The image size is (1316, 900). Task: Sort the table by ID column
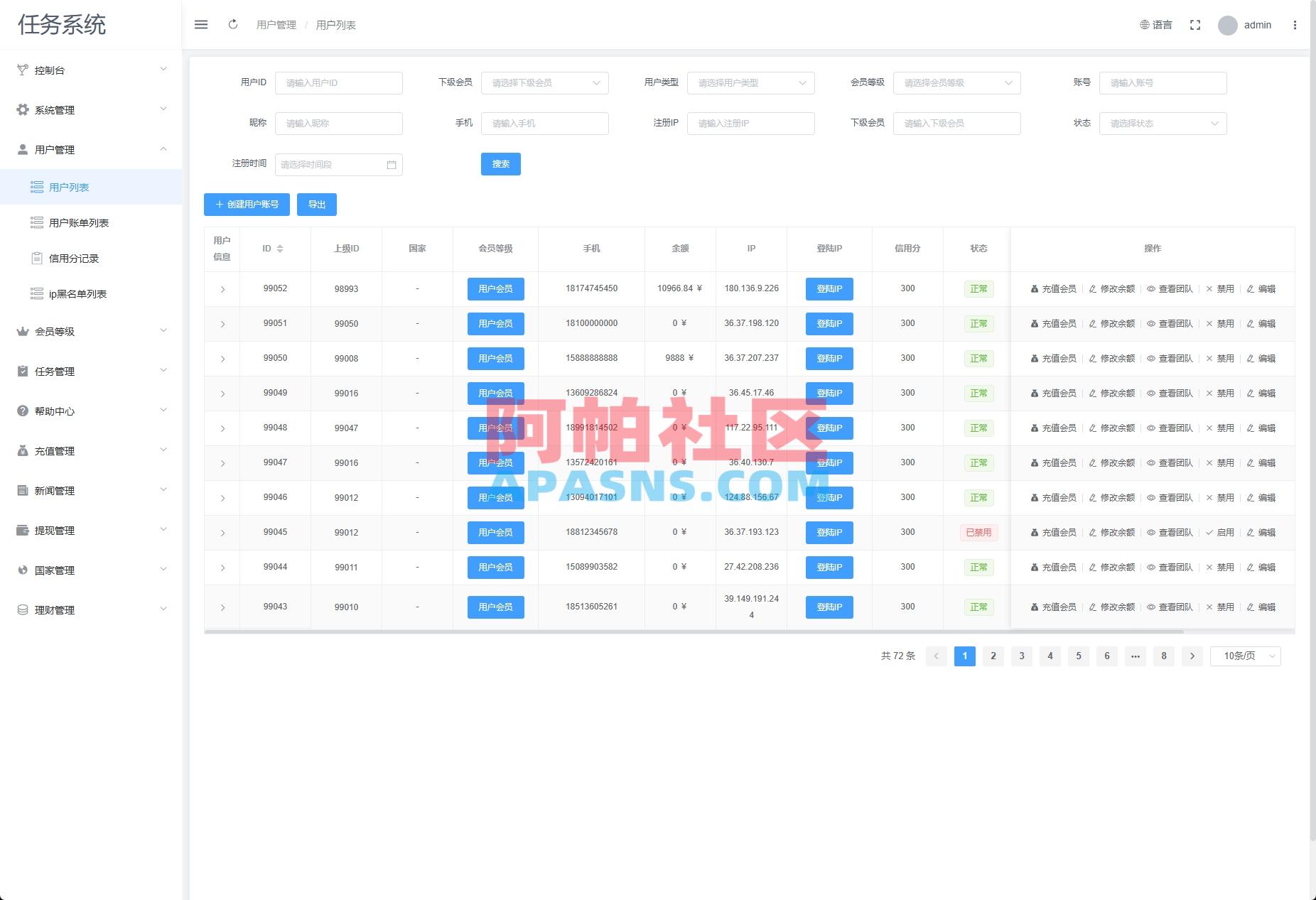280,249
